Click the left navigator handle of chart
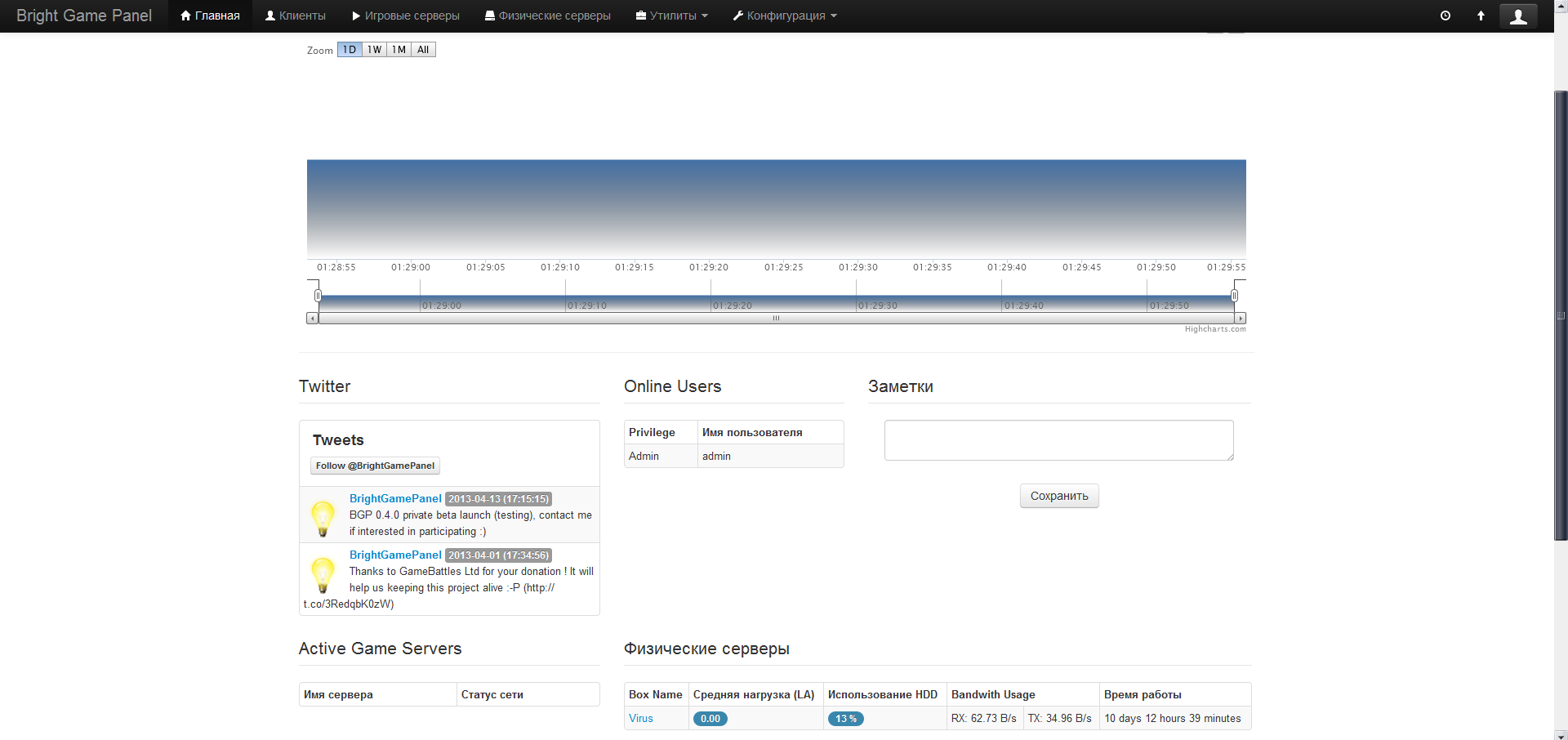This screenshot has height=740, width=1568. click(318, 296)
